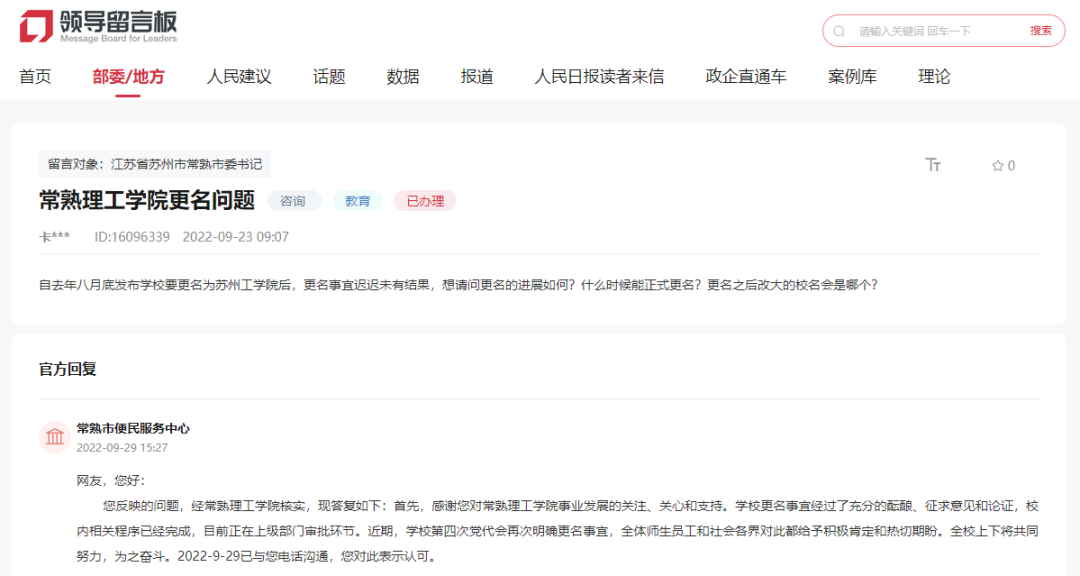Click the magnifier icon in the search bar
1080x576 pixels.
click(838, 31)
